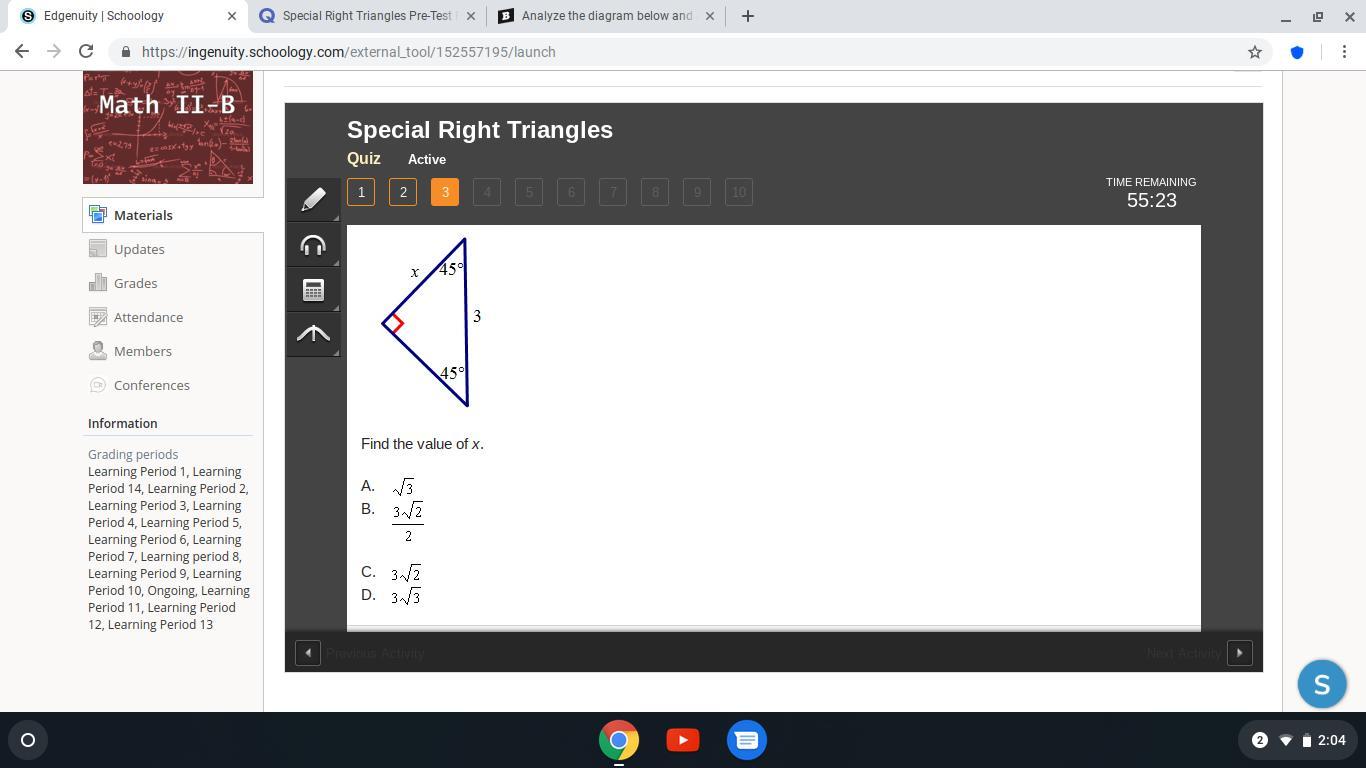The image size is (1366, 768).
Task: Click the Time Remaining countdown timer
Action: [x=1151, y=193]
